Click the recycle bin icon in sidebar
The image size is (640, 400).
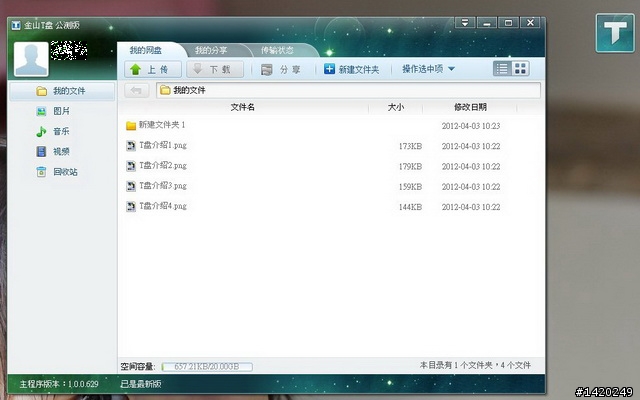pyautogui.click(x=41, y=172)
